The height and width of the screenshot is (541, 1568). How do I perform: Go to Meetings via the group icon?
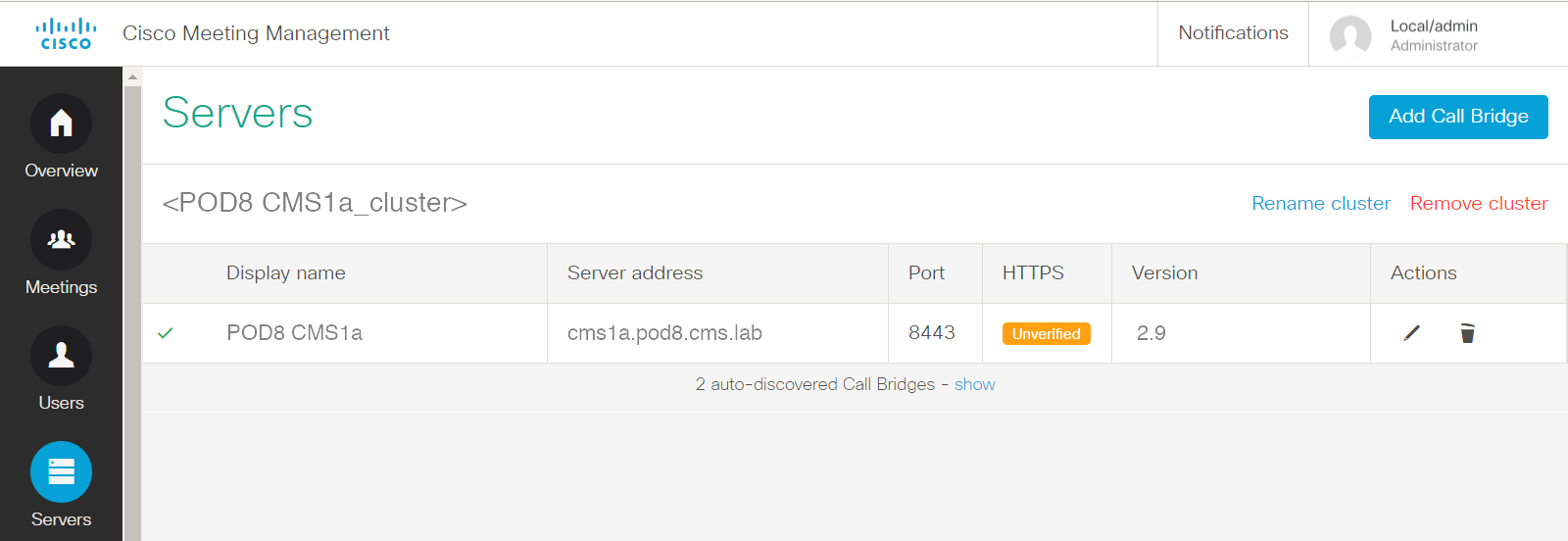(x=61, y=240)
